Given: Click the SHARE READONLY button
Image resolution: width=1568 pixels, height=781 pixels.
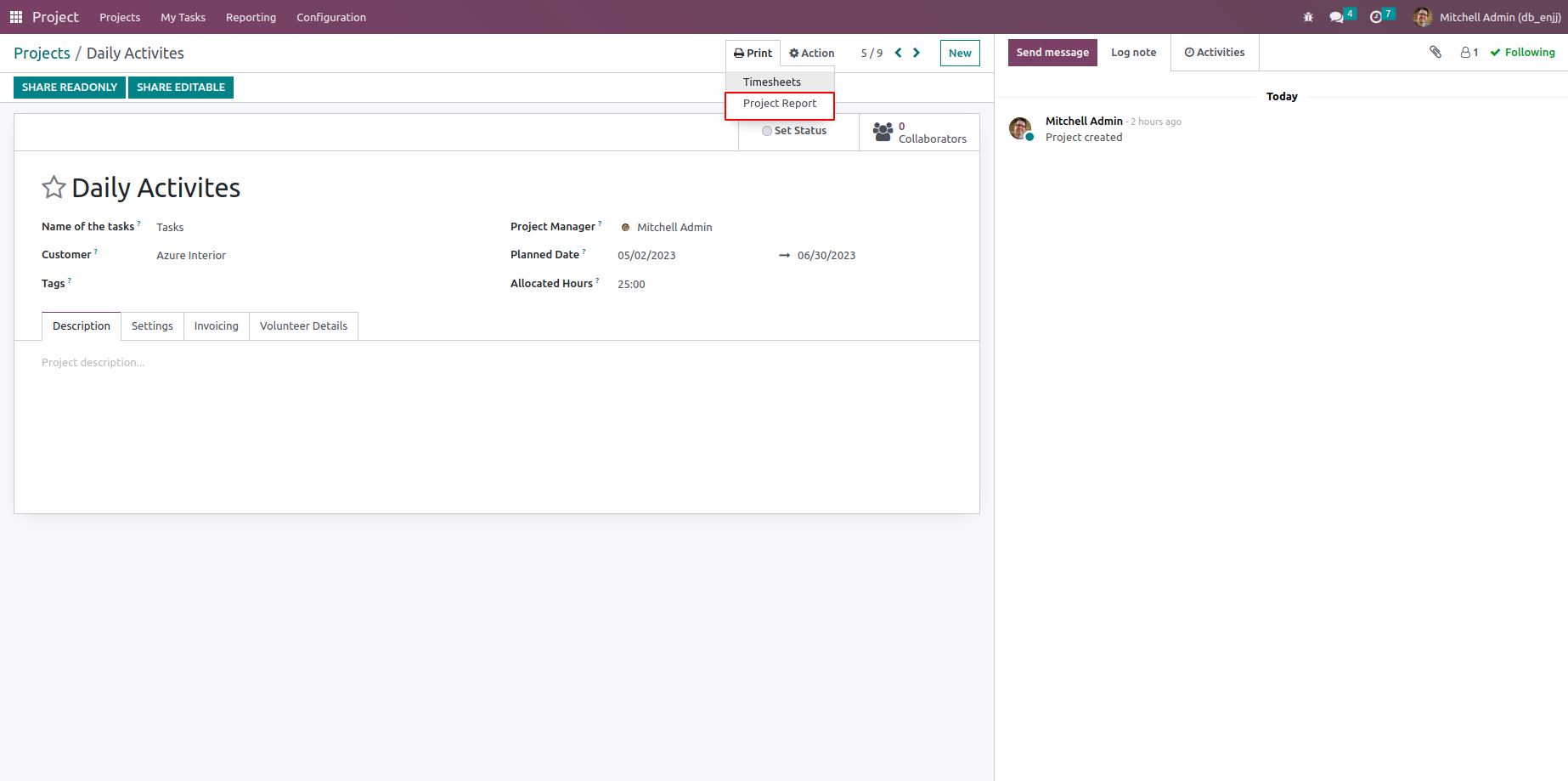Looking at the screenshot, I should (70, 88).
